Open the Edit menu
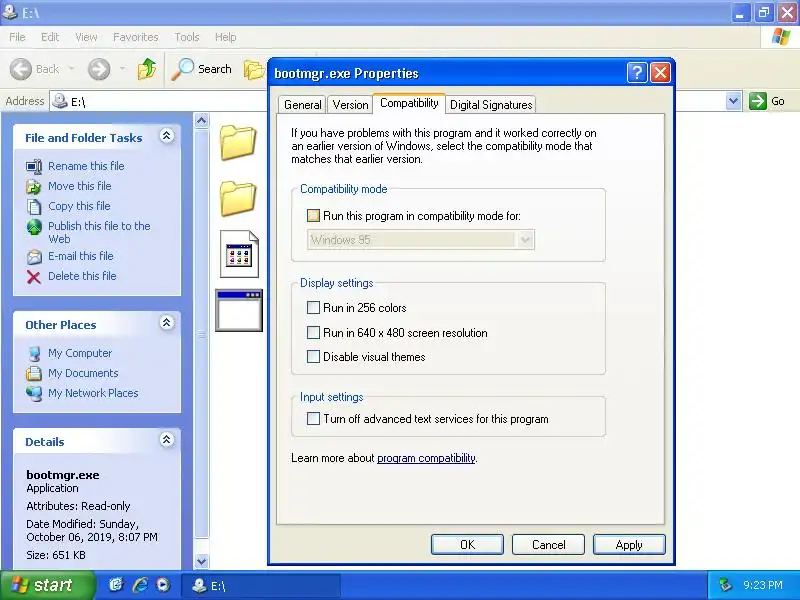 [49, 37]
